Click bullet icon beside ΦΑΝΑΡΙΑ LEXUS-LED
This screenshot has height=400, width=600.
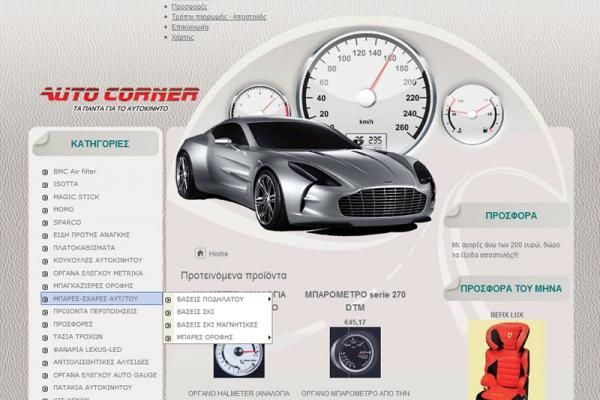click(45, 350)
